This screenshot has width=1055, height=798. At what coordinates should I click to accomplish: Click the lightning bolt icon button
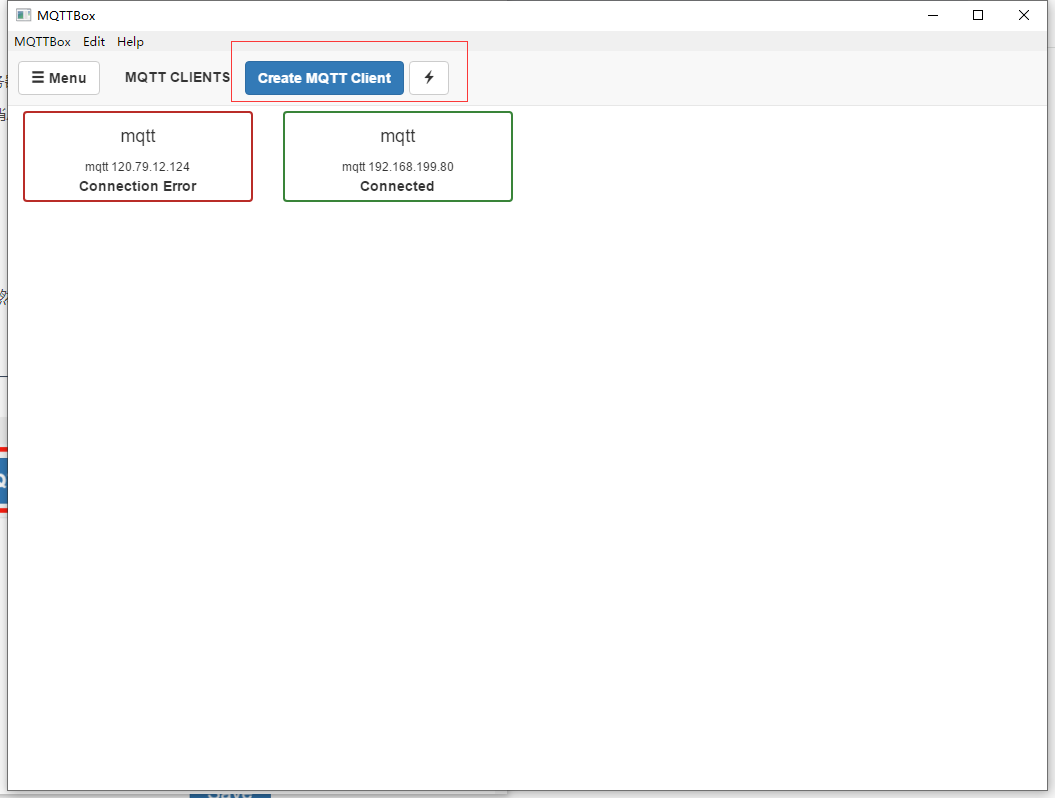[429, 78]
